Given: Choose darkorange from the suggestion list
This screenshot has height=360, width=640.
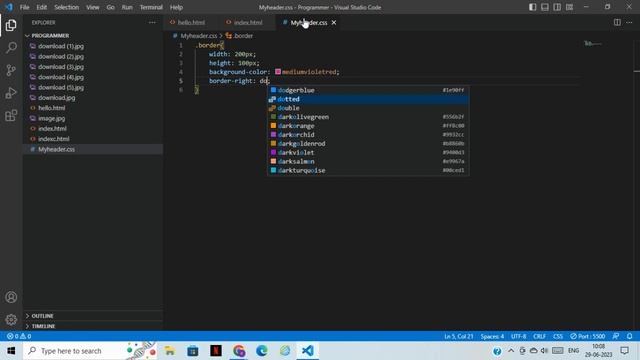Looking at the screenshot, I should tap(368, 126).
